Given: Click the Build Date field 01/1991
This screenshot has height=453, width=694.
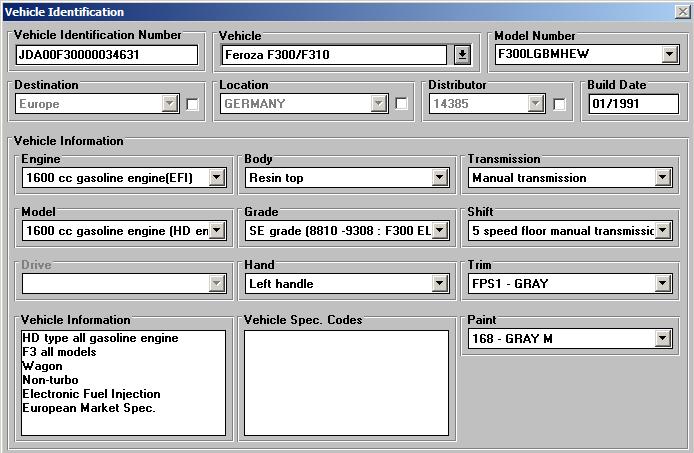Looking at the screenshot, I should pos(633,104).
